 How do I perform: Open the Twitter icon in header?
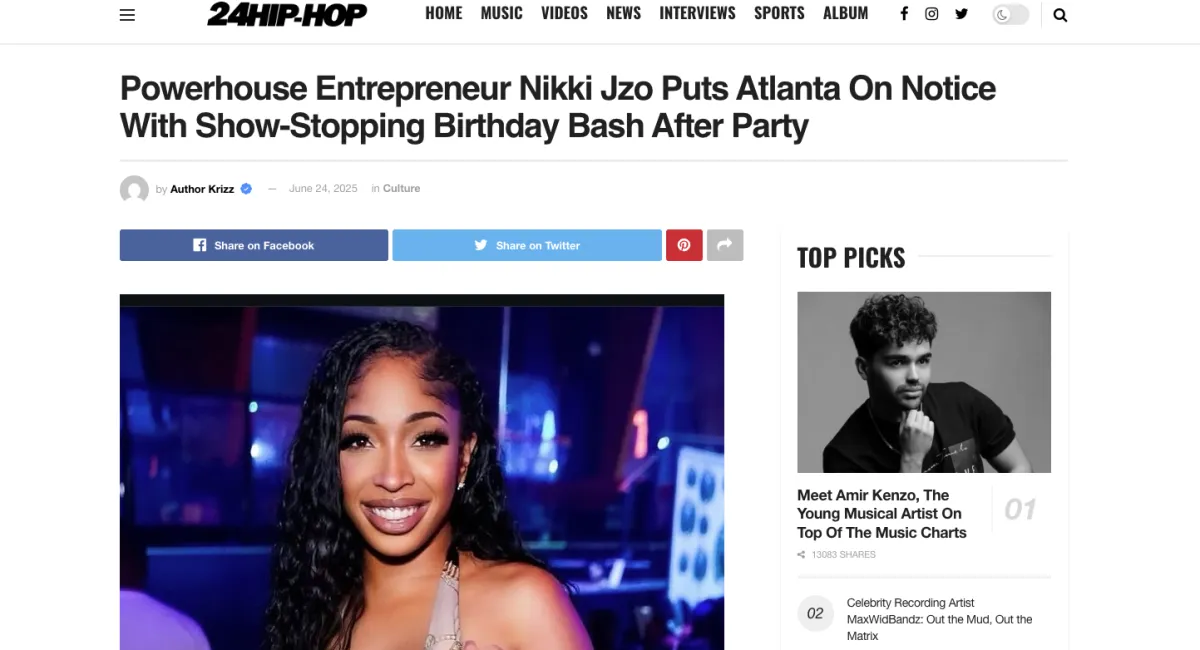[961, 14]
